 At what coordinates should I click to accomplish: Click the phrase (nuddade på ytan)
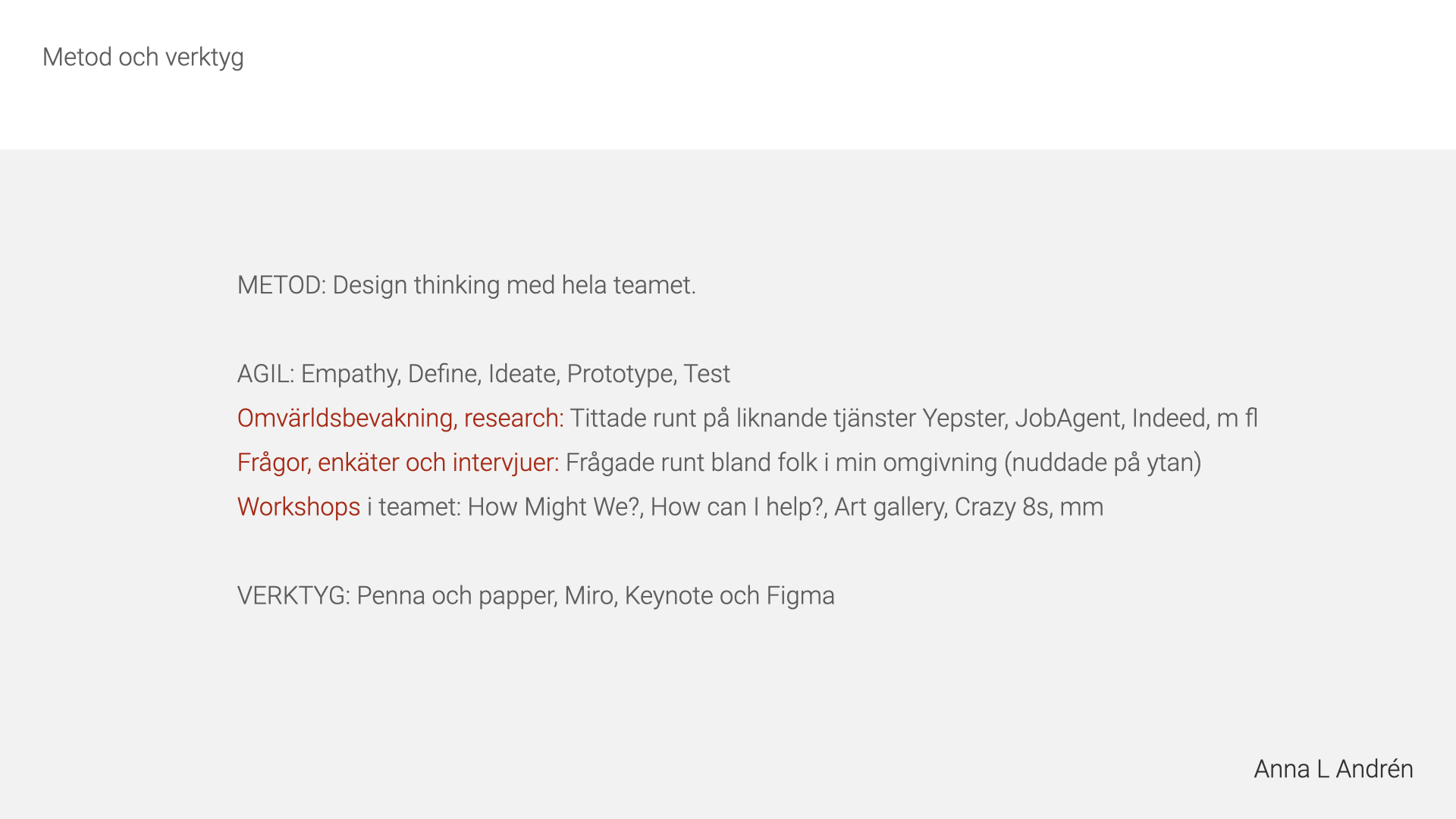coord(1103,463)
